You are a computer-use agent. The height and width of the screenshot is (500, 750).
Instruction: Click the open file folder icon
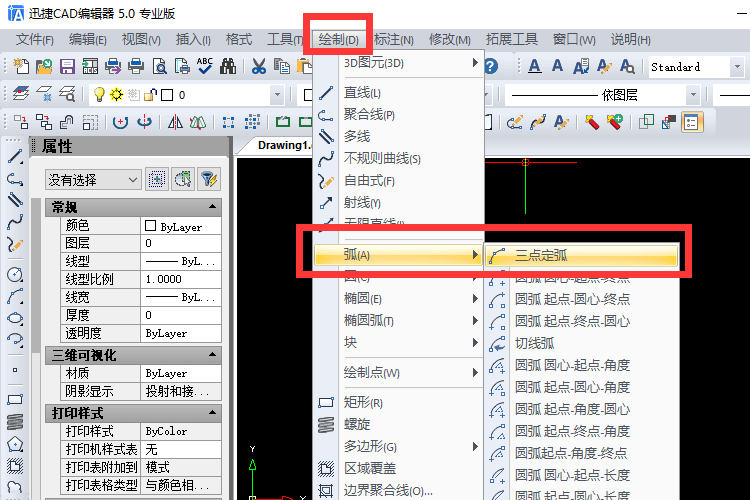click(44, 66)
